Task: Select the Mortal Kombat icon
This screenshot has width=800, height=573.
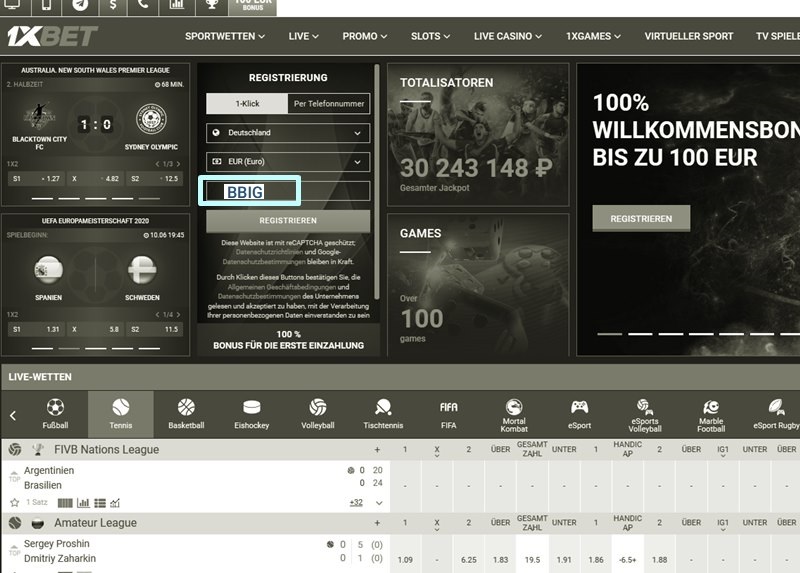Action: coord(514,415)
